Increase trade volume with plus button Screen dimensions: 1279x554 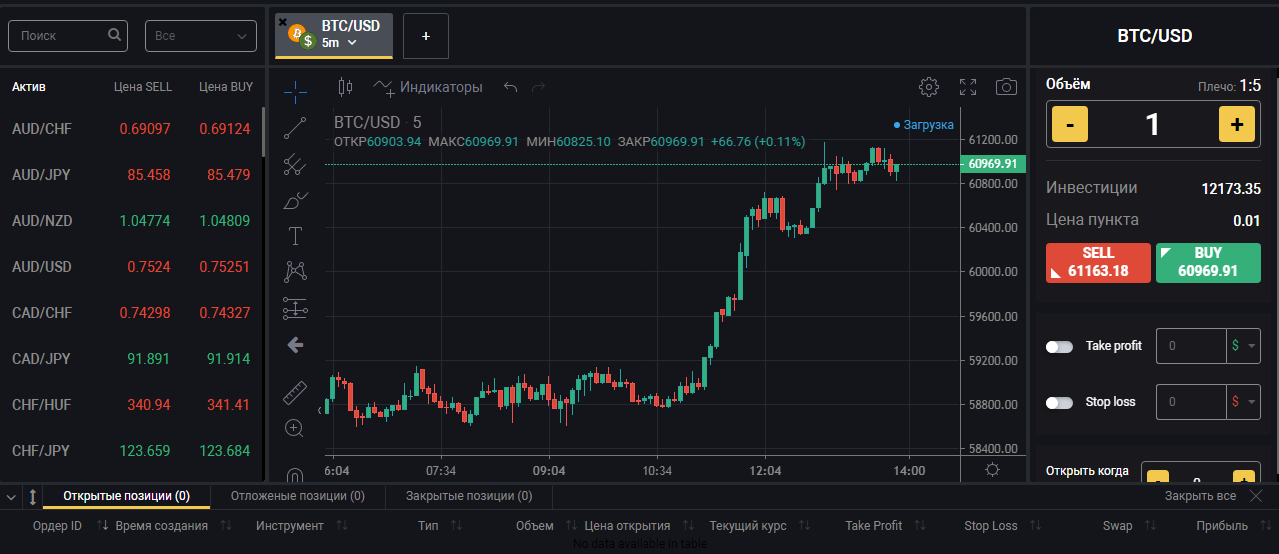click(1237, 125)
